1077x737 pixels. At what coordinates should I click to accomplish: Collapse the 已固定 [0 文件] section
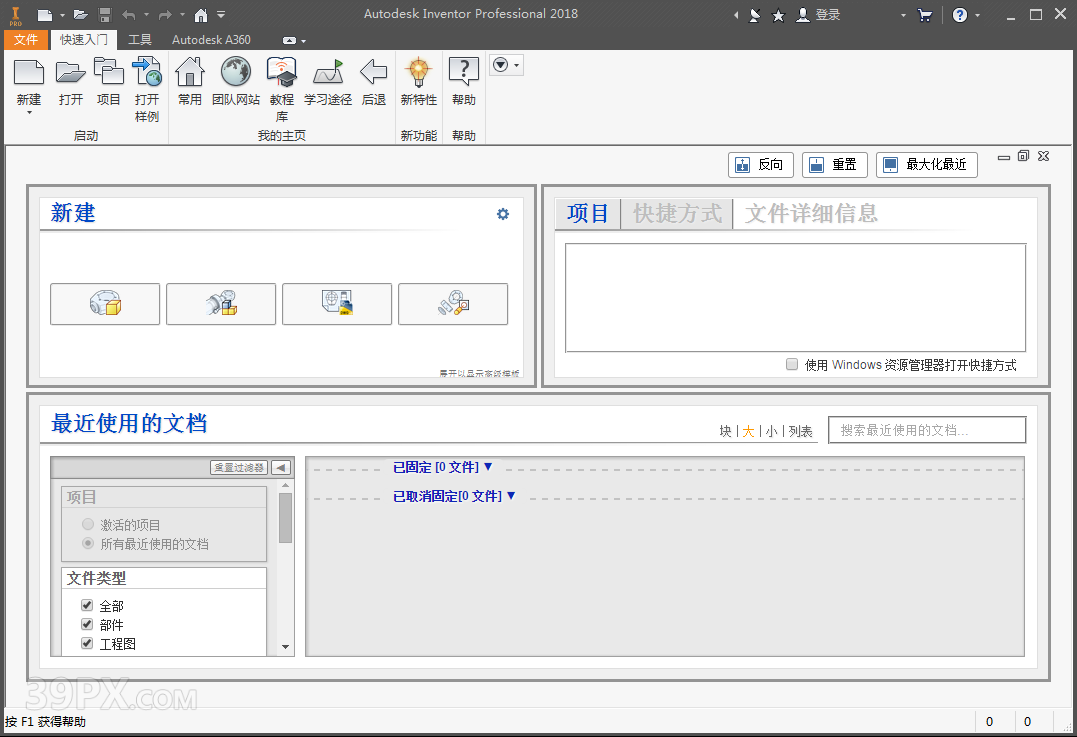[x=488, y=466]
